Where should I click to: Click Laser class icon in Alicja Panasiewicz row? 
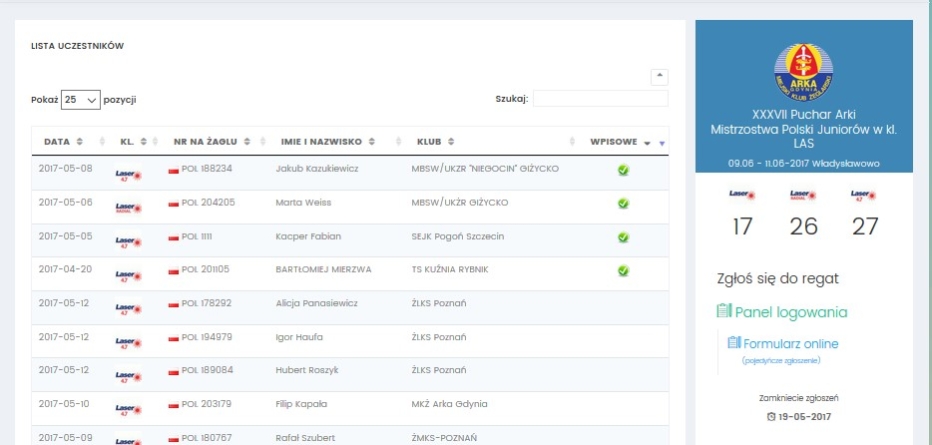tap(128, 309)
